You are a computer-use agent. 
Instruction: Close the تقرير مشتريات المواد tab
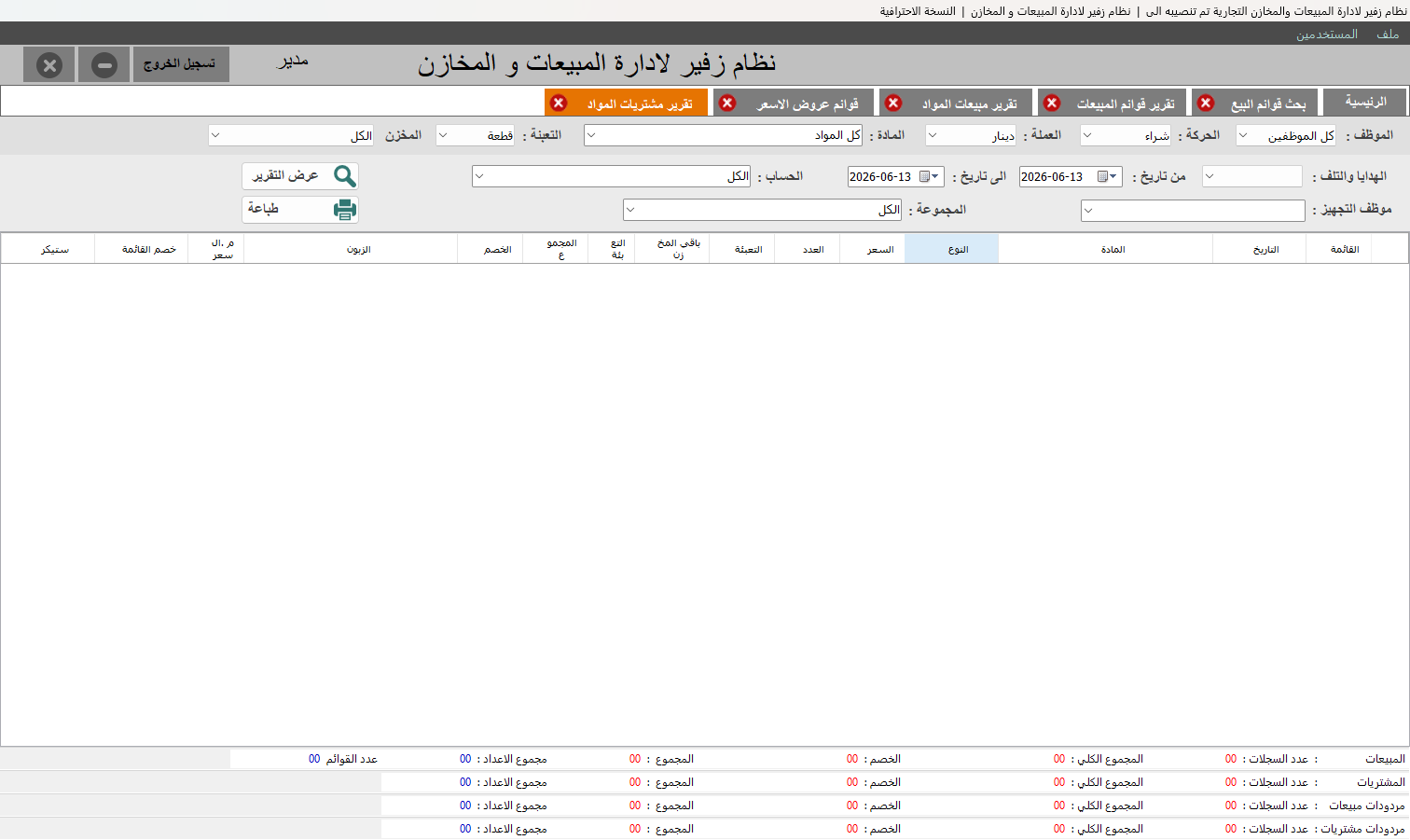(x=559, y=103)
